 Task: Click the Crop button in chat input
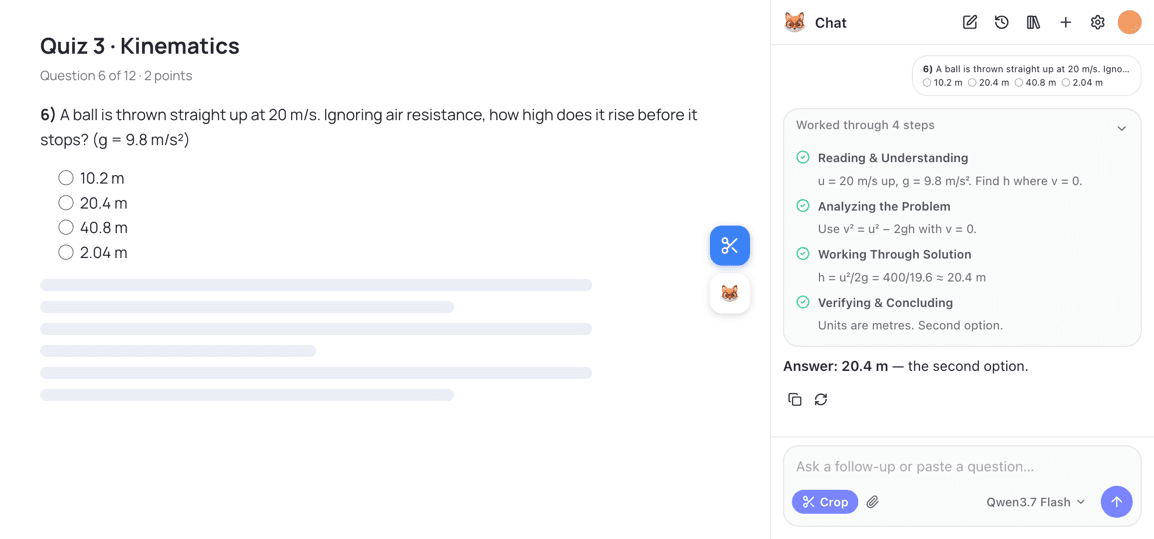(x=825, y=502)
